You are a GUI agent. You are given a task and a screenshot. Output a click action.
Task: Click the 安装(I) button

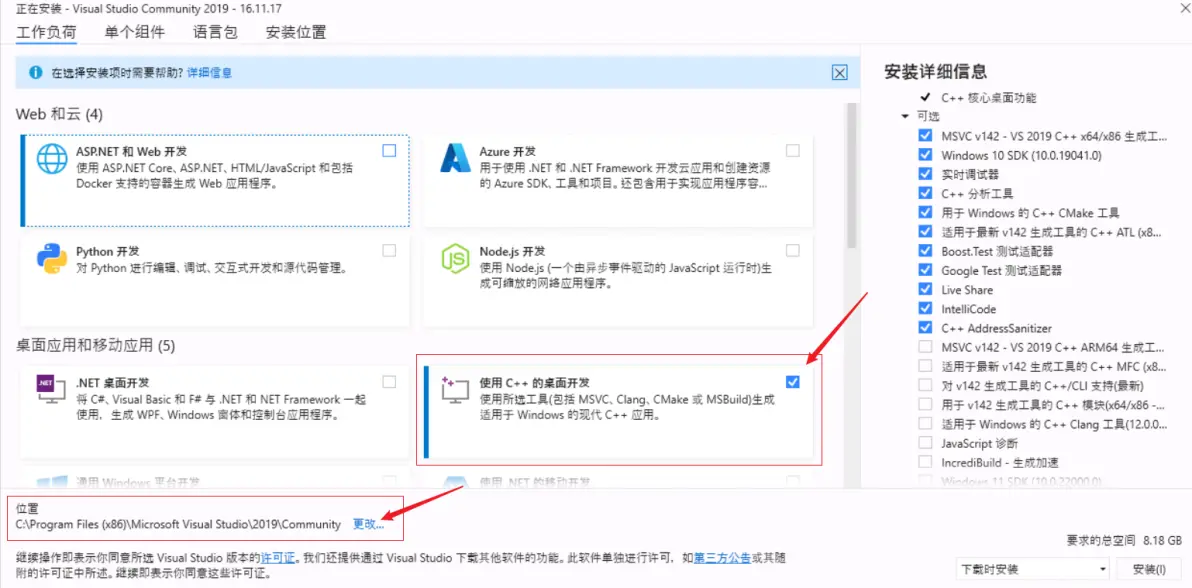[1149, 569]
